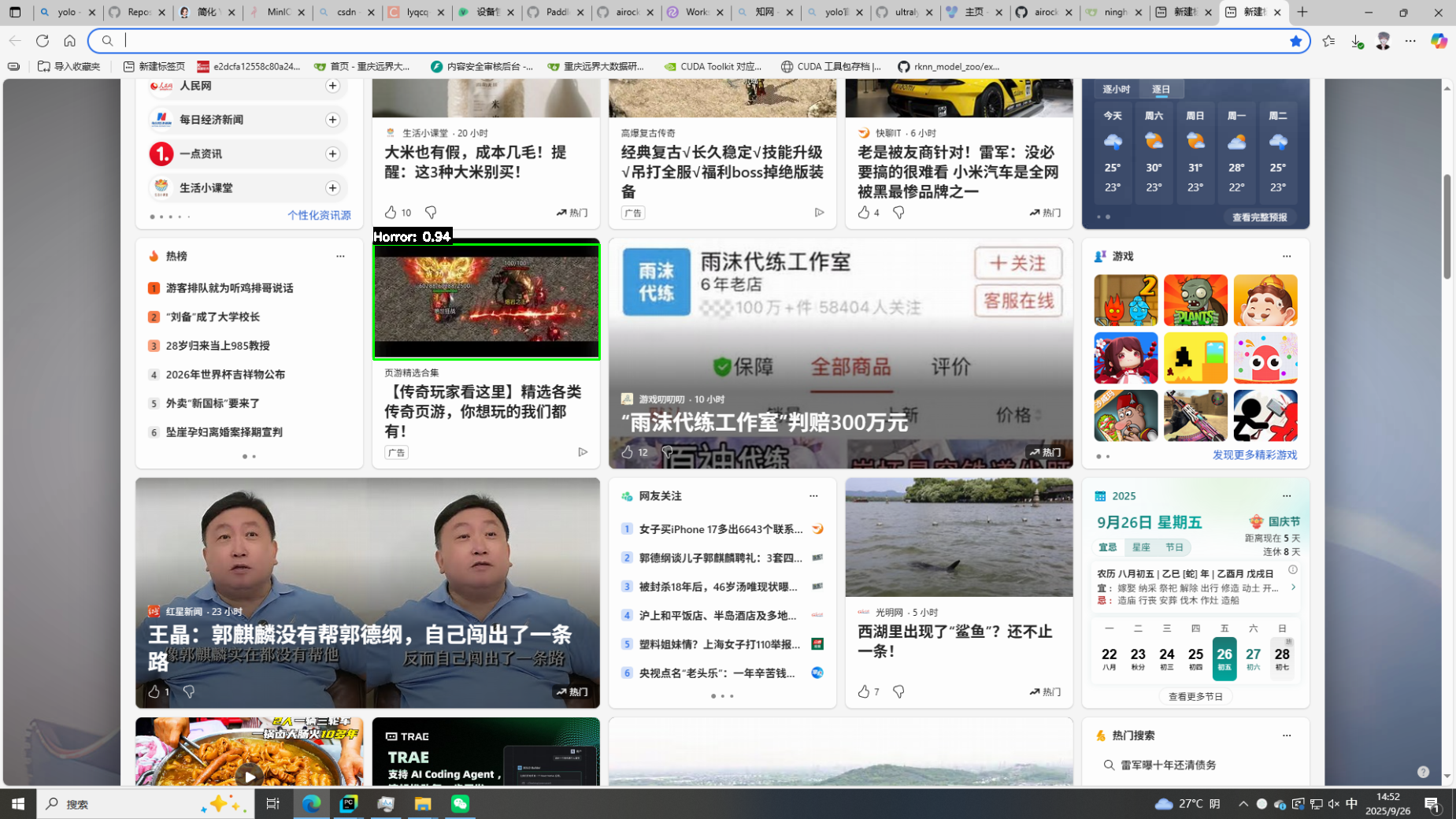The image size is (1456, 819).
Task: Go to the browser home page icon
Action: pyautogui.click(x=69, y=41)
